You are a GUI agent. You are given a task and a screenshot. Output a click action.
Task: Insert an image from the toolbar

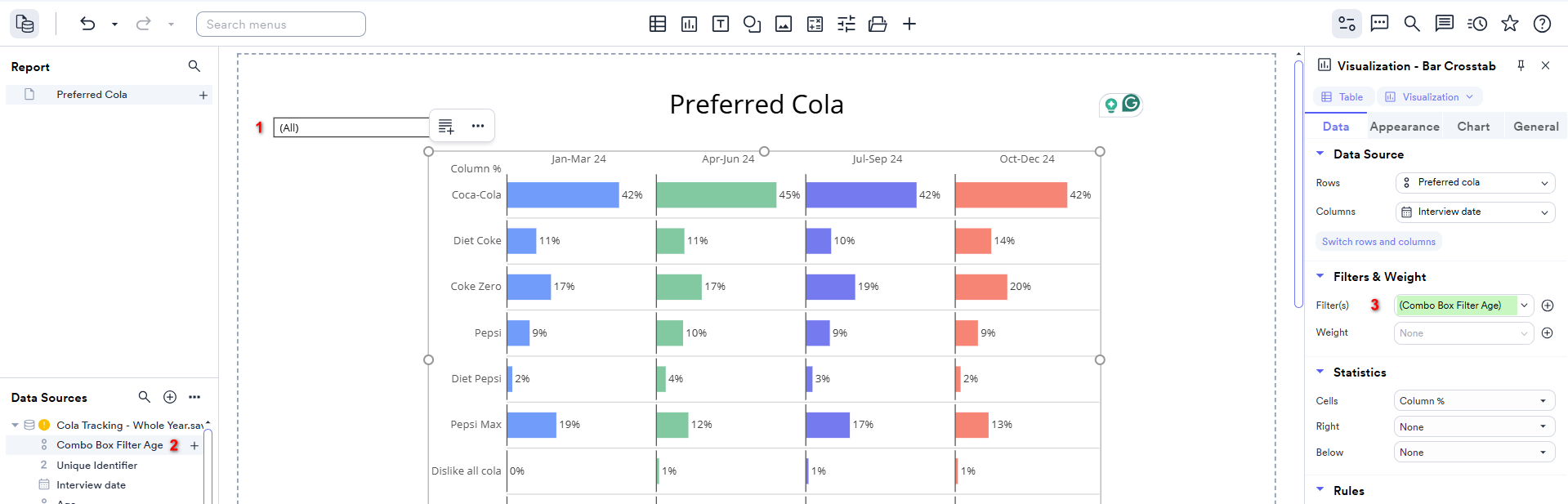[x=784, y=25]
